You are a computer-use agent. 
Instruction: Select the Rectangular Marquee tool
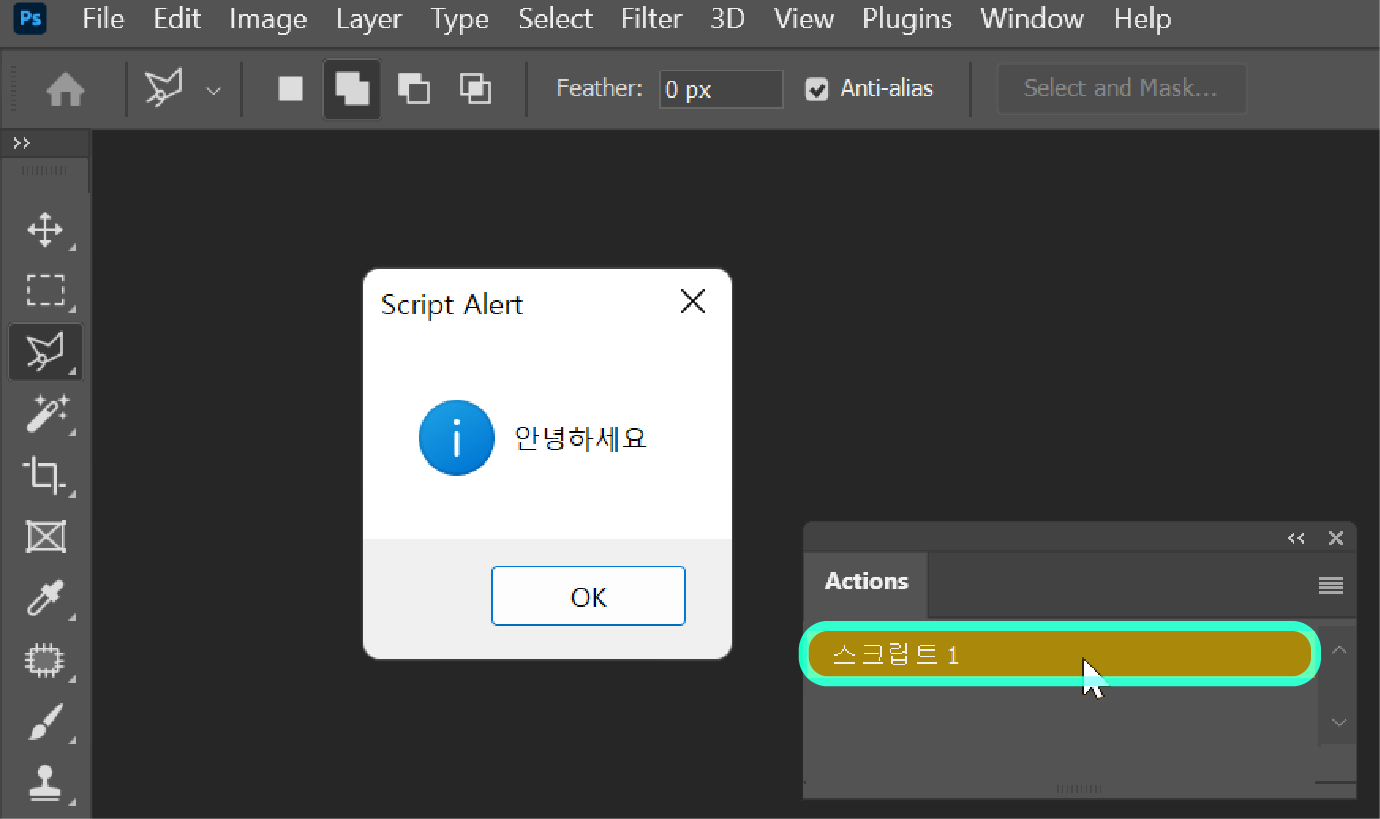coord(45,291)
